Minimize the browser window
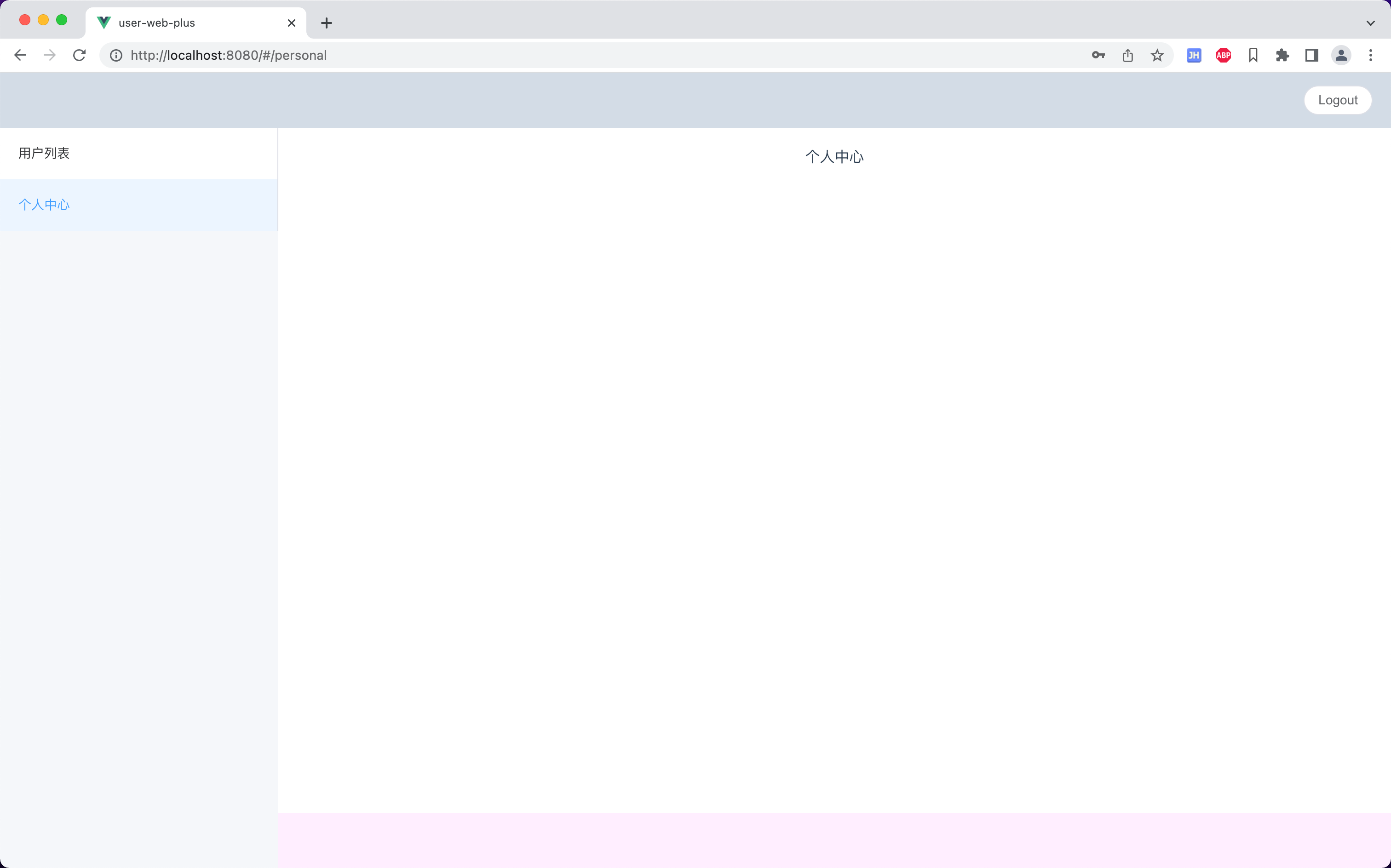This screenshot has width=1391, height=868. pos(43,20)
